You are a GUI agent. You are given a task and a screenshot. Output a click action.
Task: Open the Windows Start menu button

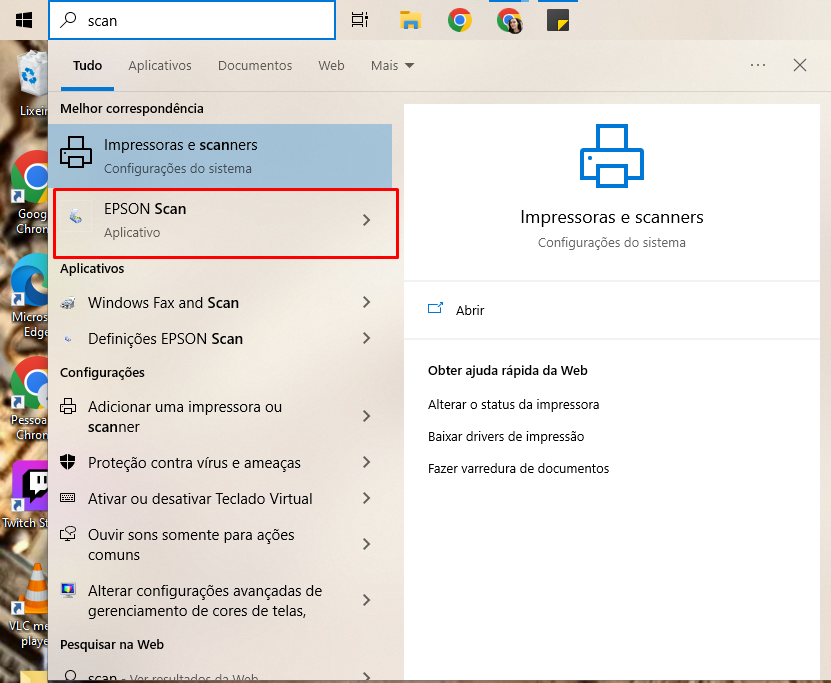click(24, 20)
